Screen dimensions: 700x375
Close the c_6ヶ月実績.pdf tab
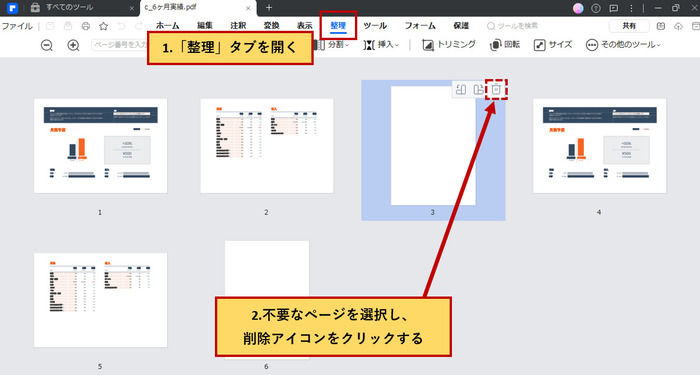coord(249,8)
